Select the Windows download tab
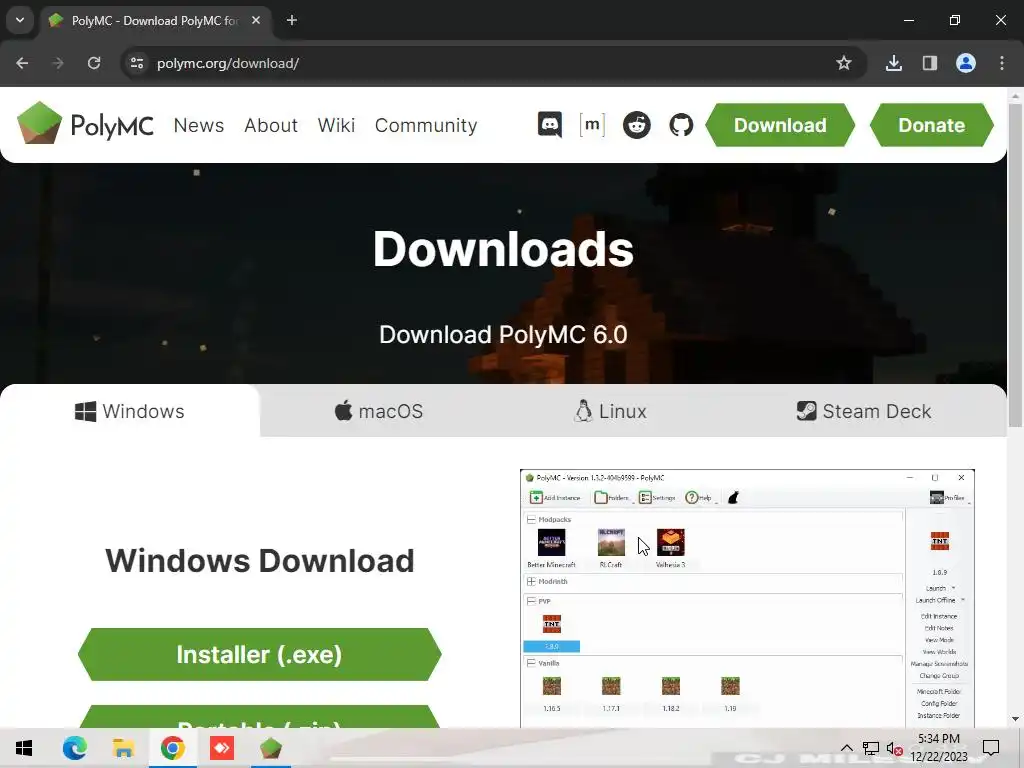 129,411
